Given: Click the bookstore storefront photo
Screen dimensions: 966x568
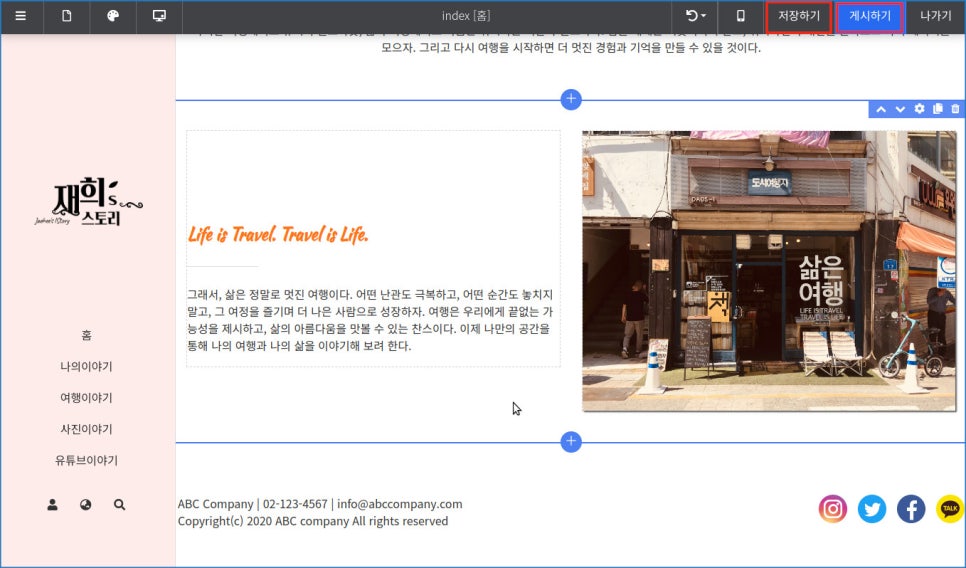Looking at the screenshot, I should [x=769, y=270].
